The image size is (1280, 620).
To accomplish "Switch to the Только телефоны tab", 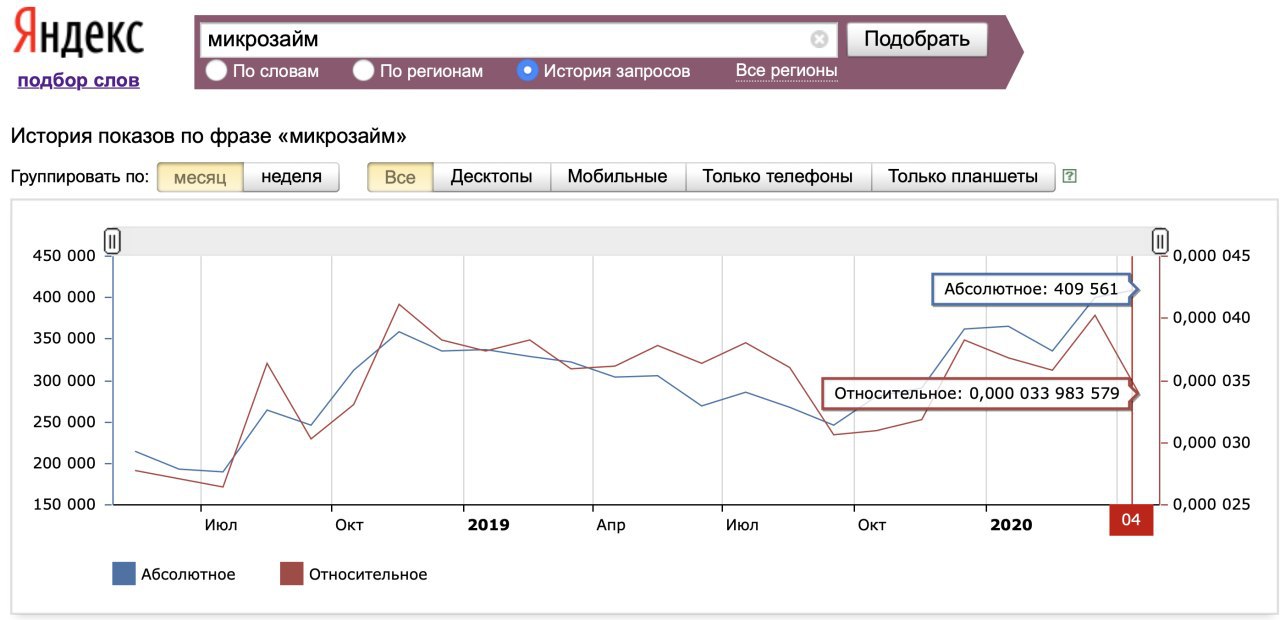I will point(778,177).
